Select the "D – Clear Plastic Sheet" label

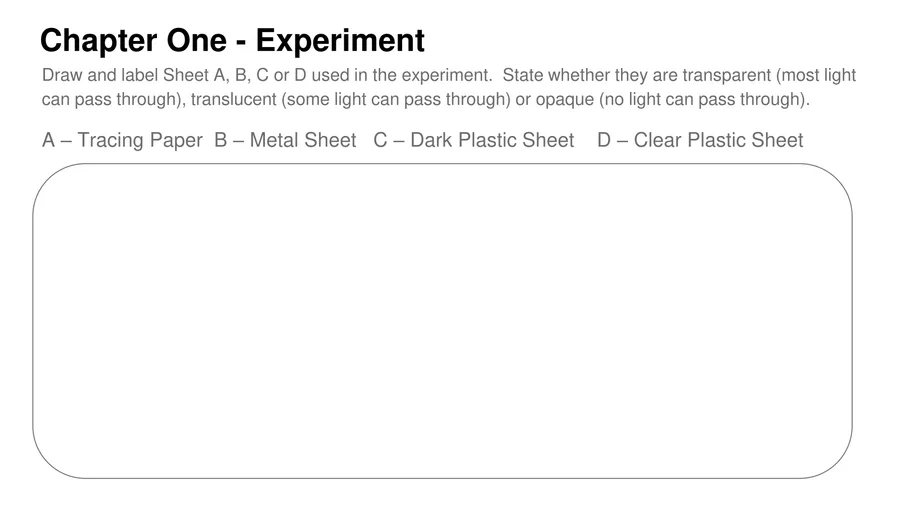pyautogui.click(x=700, y=140)
